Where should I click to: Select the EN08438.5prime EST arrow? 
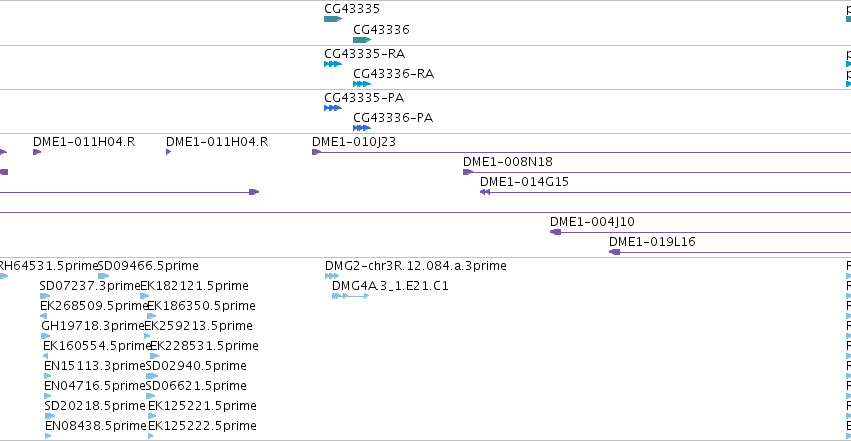[x=48, y=436]
